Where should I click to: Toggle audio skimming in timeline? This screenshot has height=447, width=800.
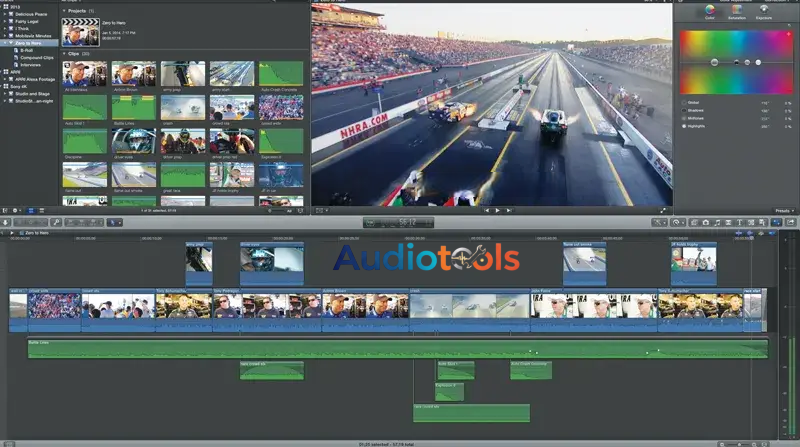[749, 233]
